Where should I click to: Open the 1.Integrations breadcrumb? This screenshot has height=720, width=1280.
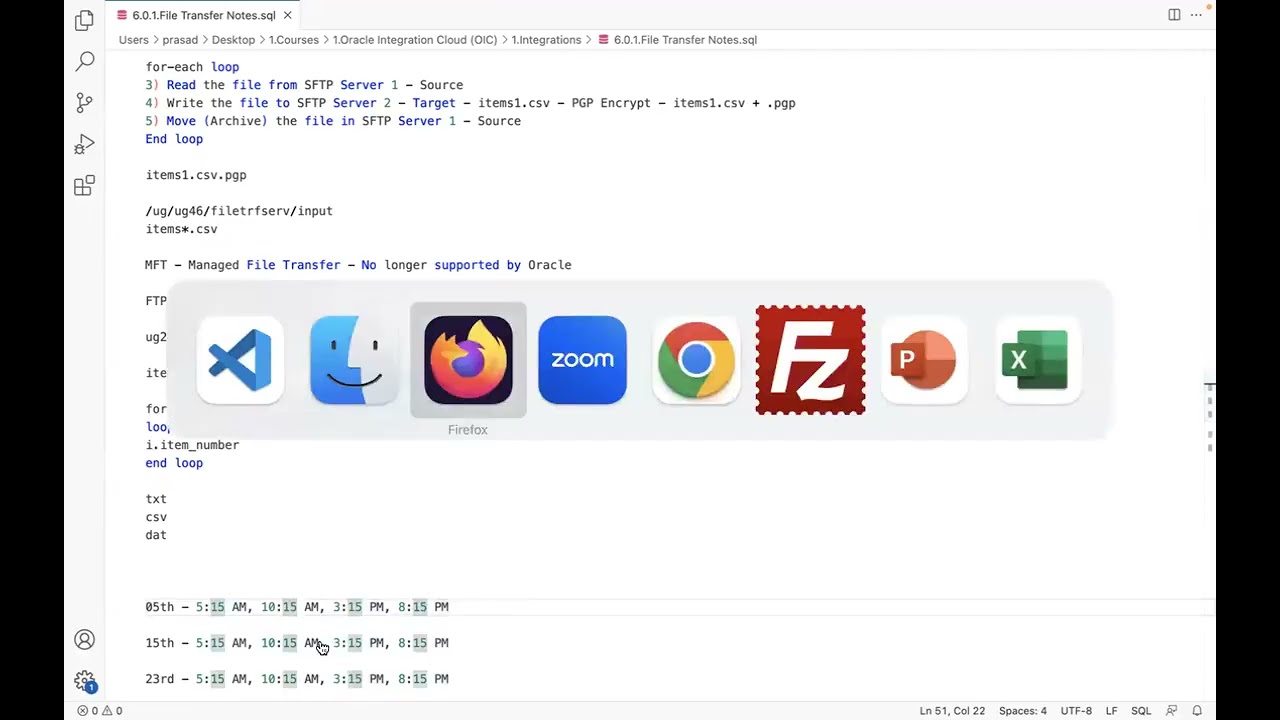click(546, 40)
